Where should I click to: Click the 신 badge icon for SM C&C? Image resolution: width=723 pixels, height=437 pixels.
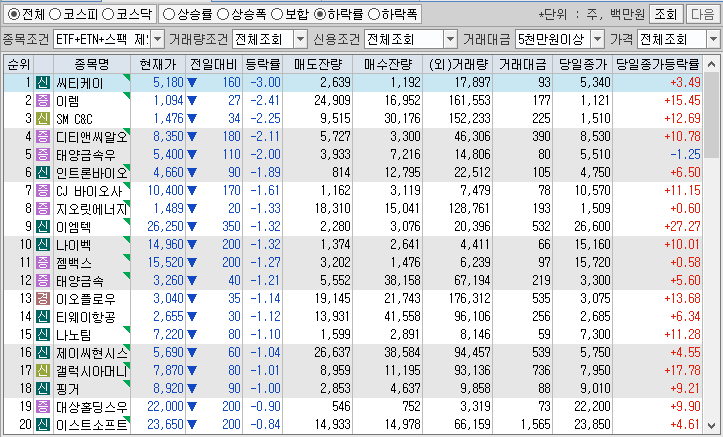(x=43, y=118)
